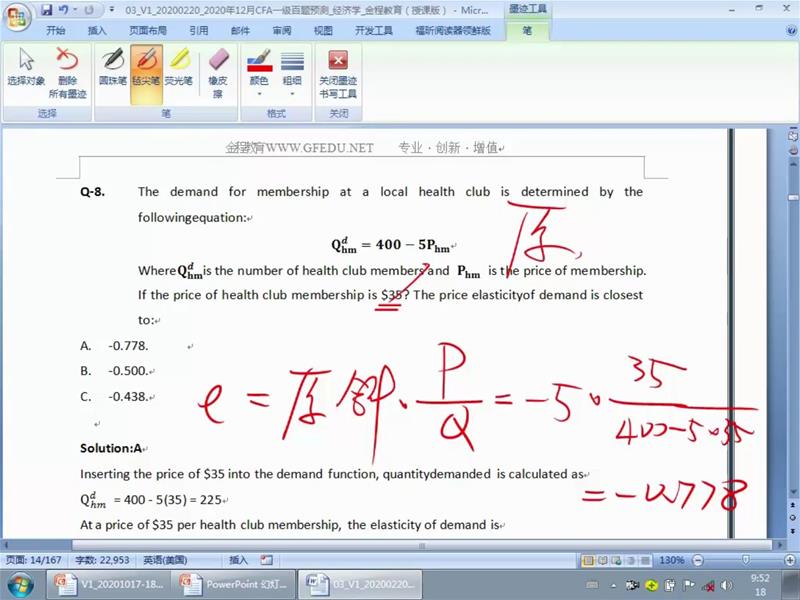
Task: Click 删除所有墨迹 to erase all ink
Action: click(x=67, y=73)
